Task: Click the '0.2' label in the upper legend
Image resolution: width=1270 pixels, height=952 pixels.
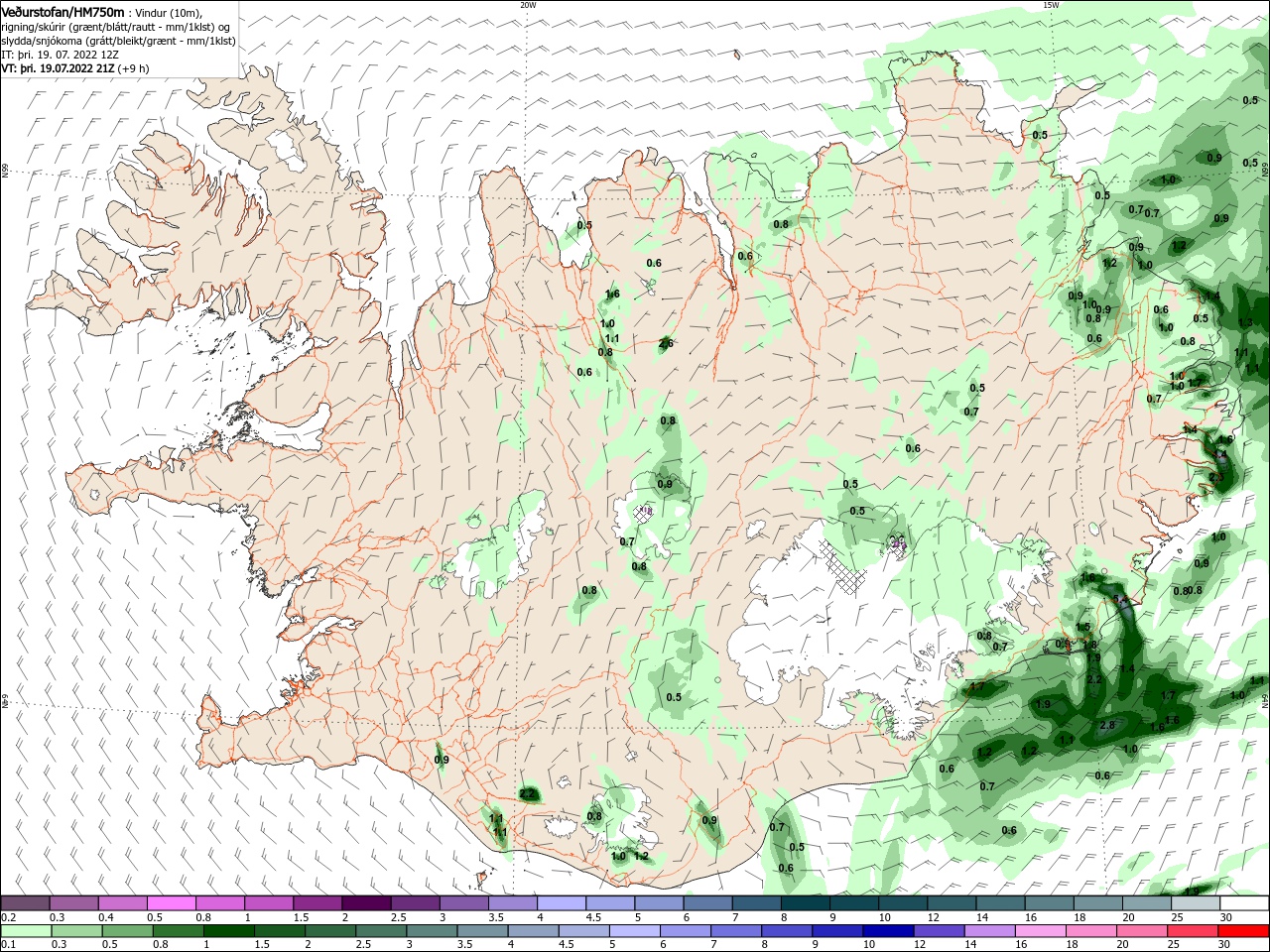Action: coord(8,917)
